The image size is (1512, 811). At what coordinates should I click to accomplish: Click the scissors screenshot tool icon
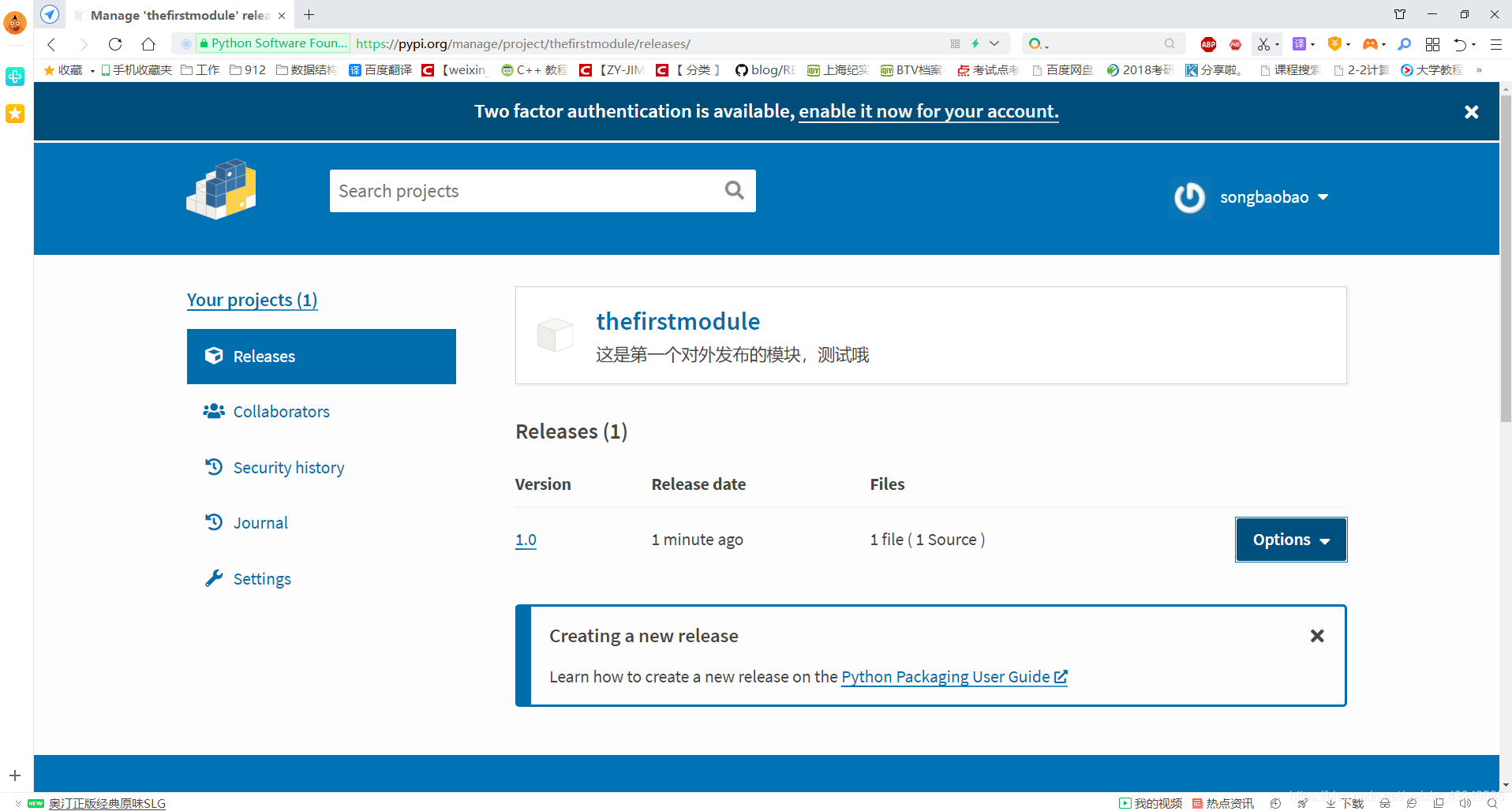pyautogui.click(x=1263, y=44)
